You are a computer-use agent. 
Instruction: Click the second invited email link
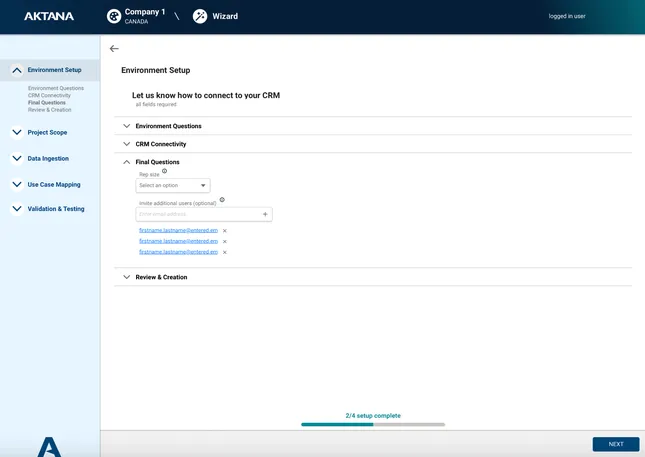click(x=179, y=241)
